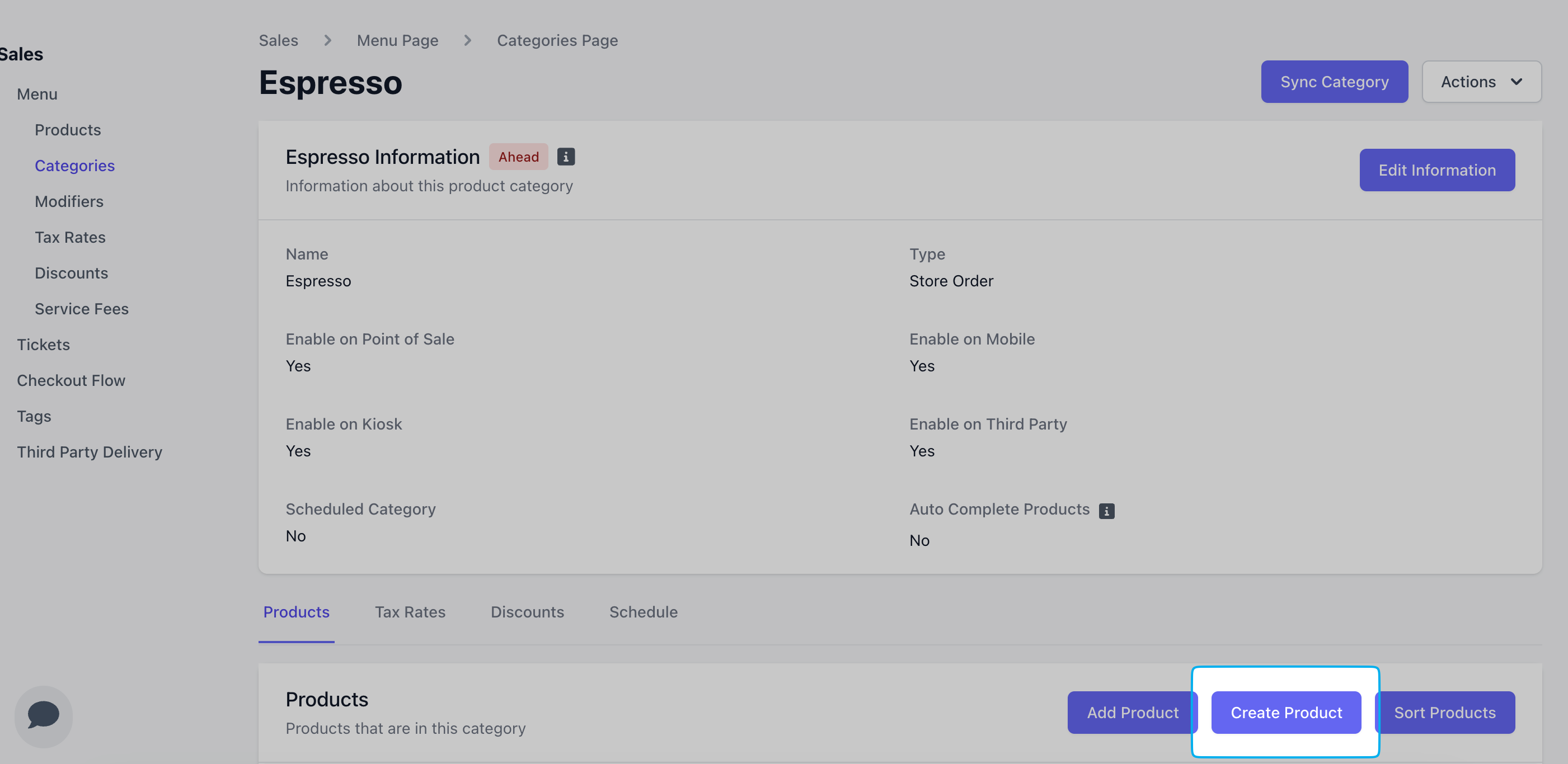Switch to the Discounts tab
The image size is (1568, 764).
coord(527,612)
